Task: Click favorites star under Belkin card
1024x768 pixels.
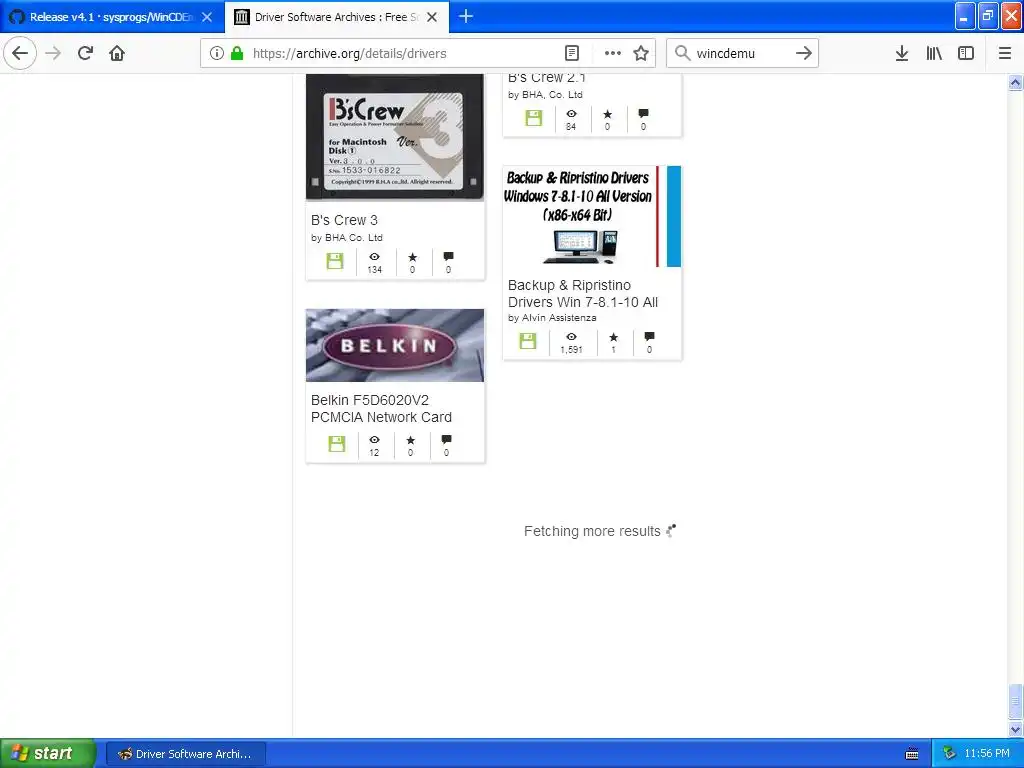Action: click(x=410, y=440)
